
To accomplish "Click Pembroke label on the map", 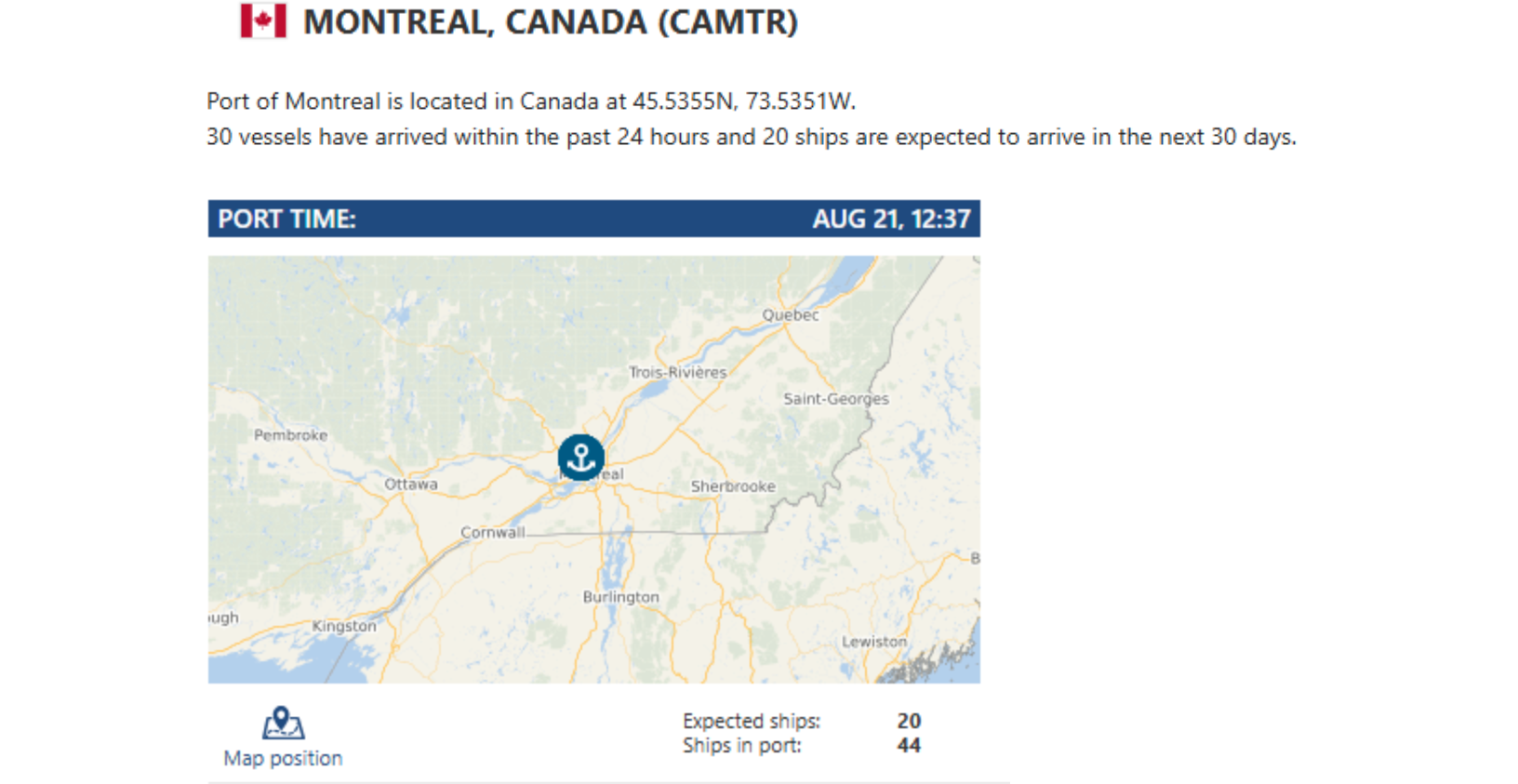I will pyautogui.click(x=291, y=435).
